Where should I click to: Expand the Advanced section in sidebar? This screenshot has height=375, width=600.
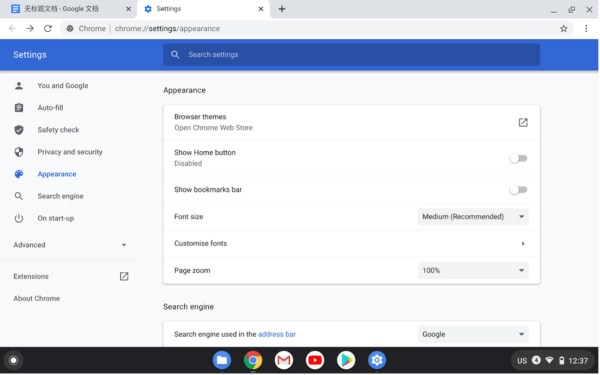(x=70, y=245)
